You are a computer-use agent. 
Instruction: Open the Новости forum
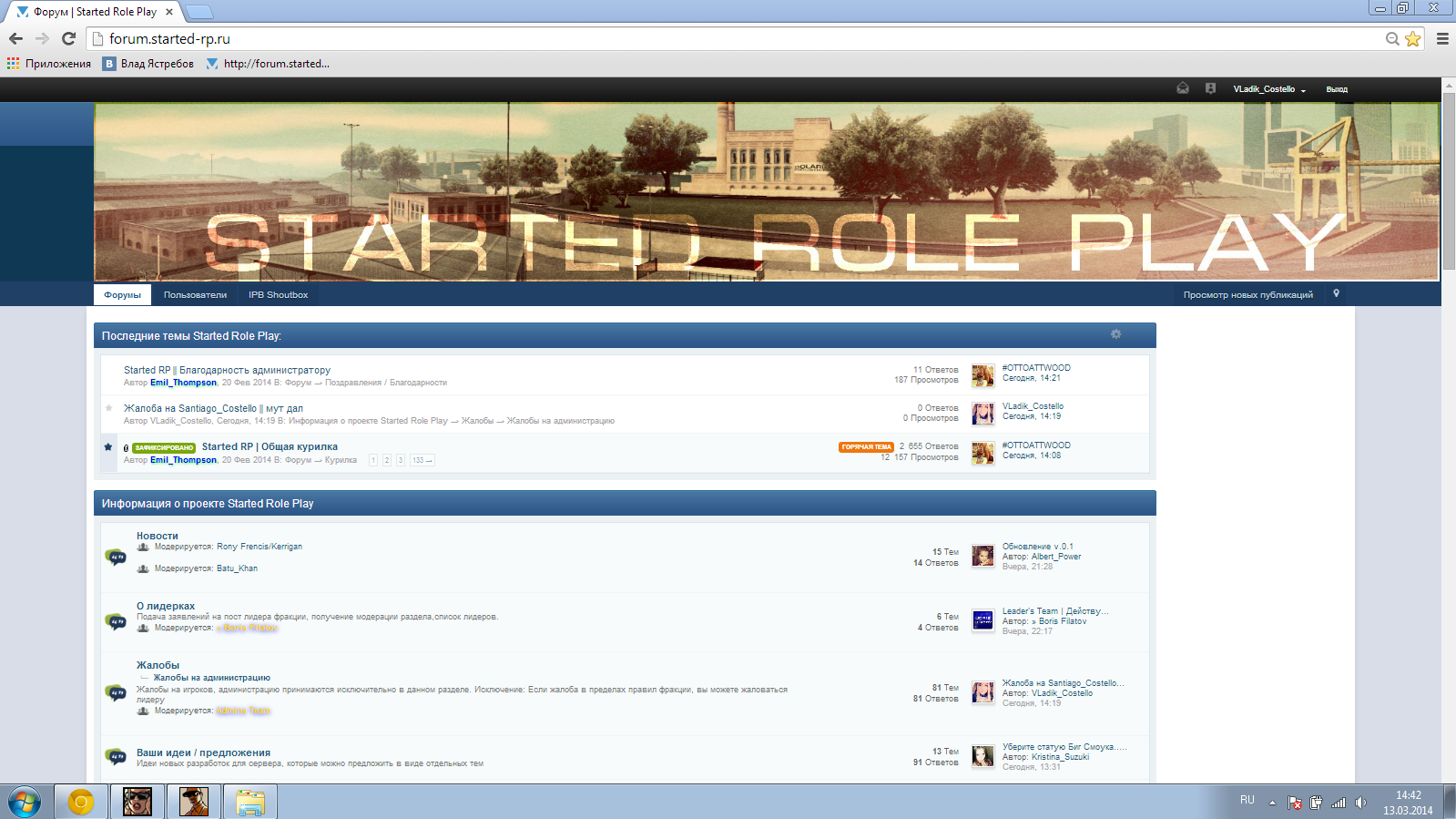(158, 536)
